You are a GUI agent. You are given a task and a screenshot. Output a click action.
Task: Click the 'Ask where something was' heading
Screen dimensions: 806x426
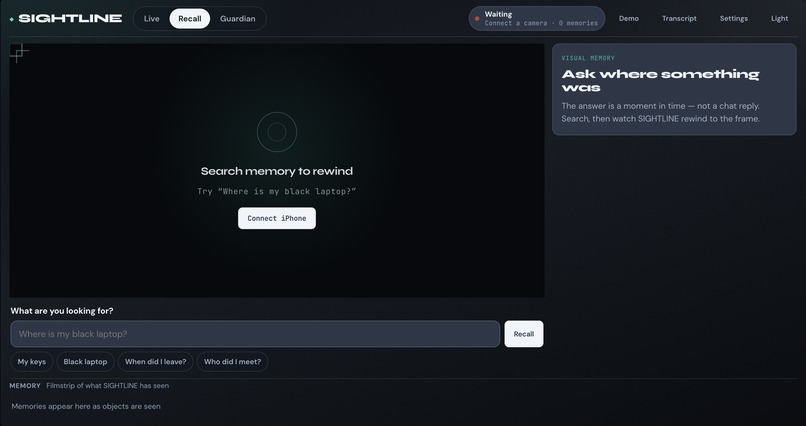(x=660, y=81)
